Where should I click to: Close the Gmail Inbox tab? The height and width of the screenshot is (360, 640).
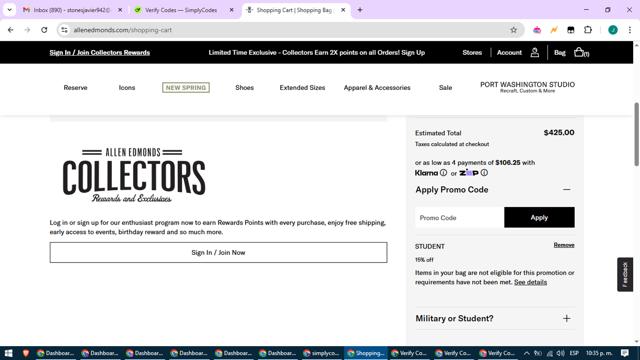point(120,10)
